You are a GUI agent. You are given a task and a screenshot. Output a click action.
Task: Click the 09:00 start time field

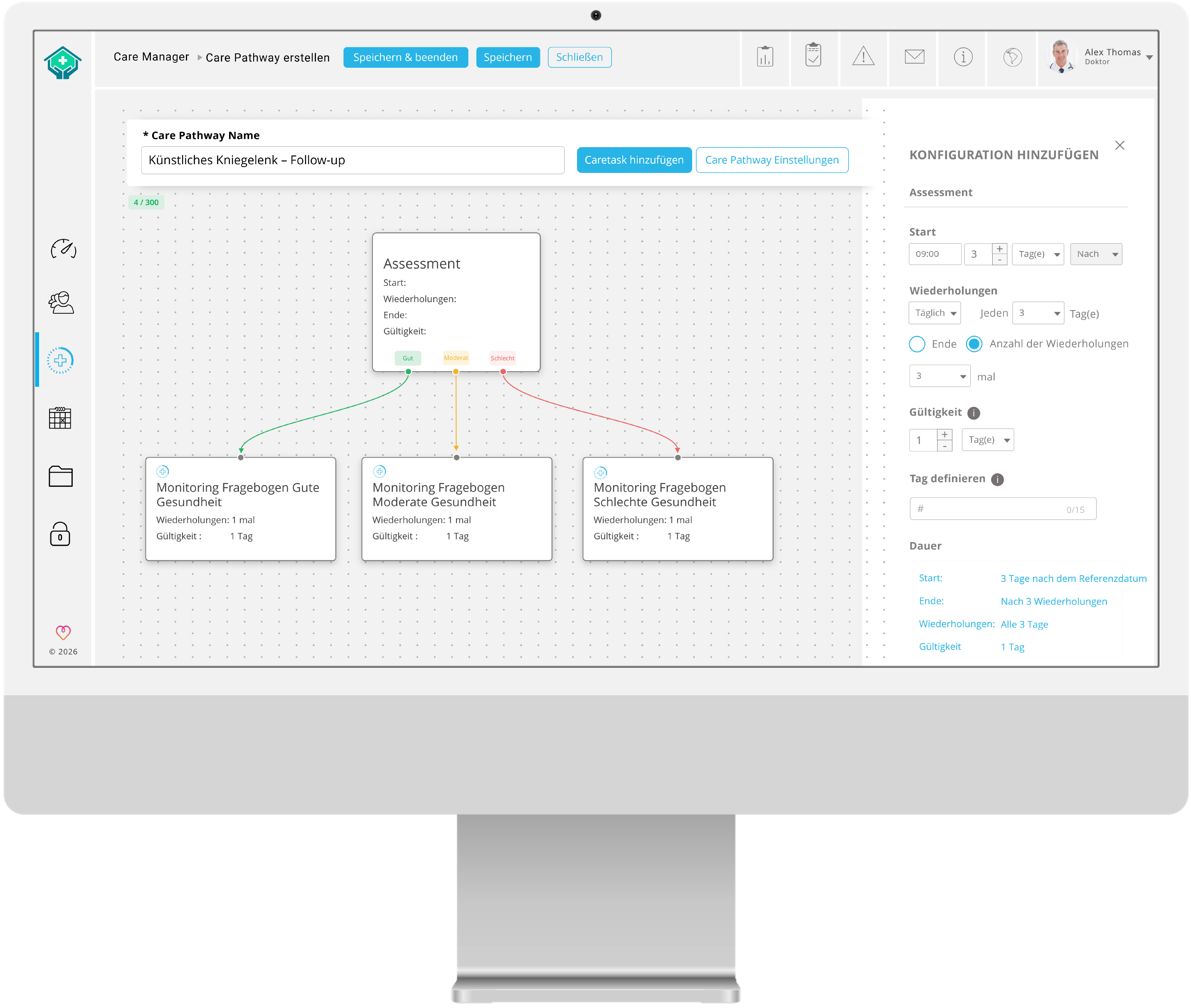click(935, 254)
